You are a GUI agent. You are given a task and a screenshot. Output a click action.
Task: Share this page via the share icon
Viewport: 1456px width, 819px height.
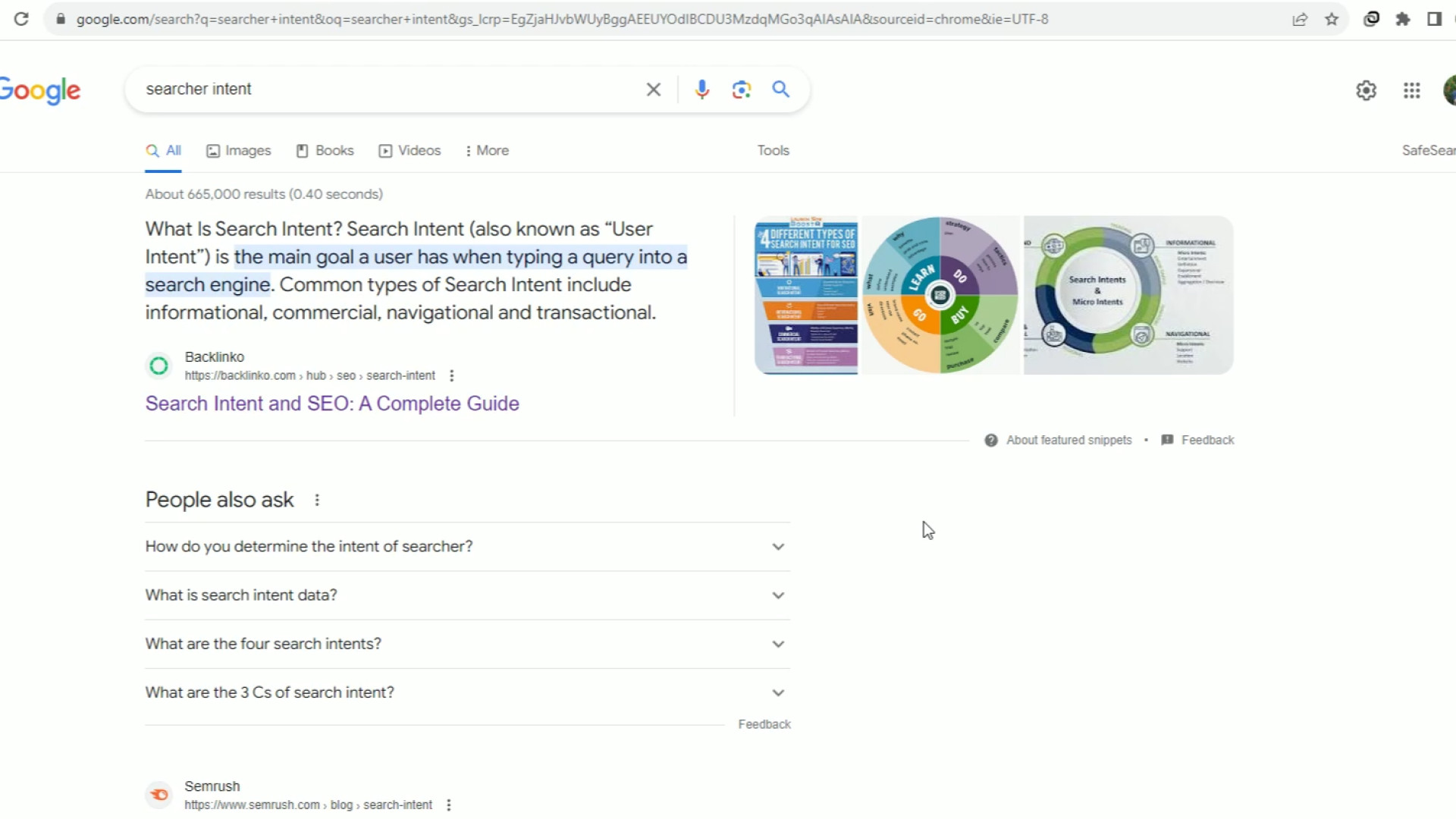(1300, 19)
